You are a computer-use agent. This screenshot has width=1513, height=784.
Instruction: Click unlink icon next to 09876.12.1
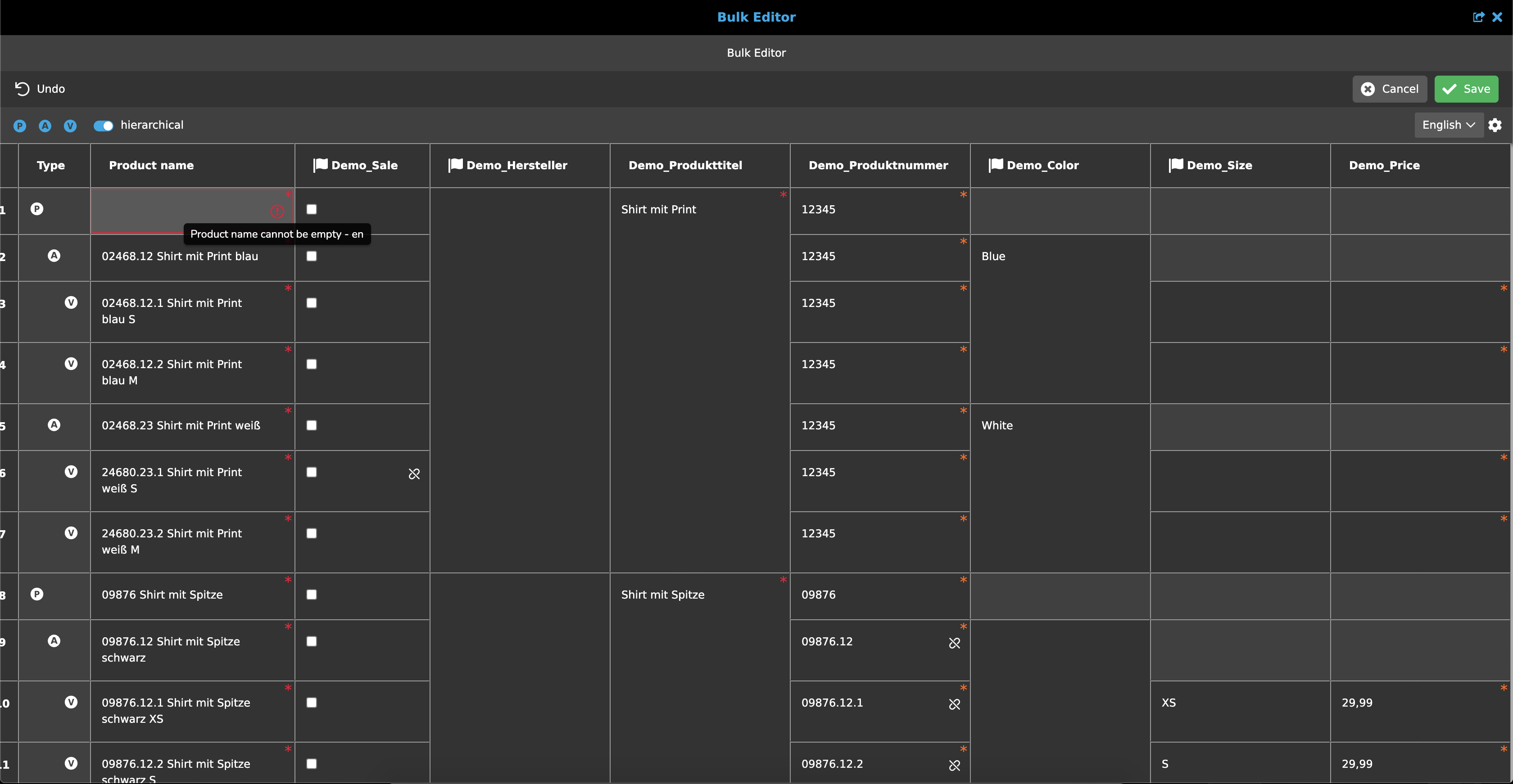pyautogui.click(x=955, y=704)
